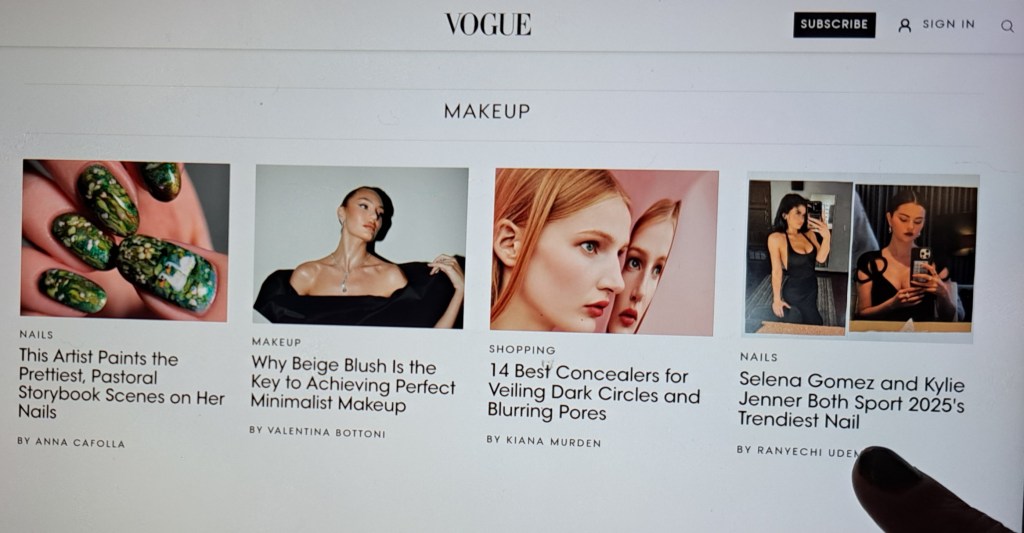Select the Nails tag above Selena Gomez article
This screenshot has width=1024, height=533.
(x=758, y=357)
